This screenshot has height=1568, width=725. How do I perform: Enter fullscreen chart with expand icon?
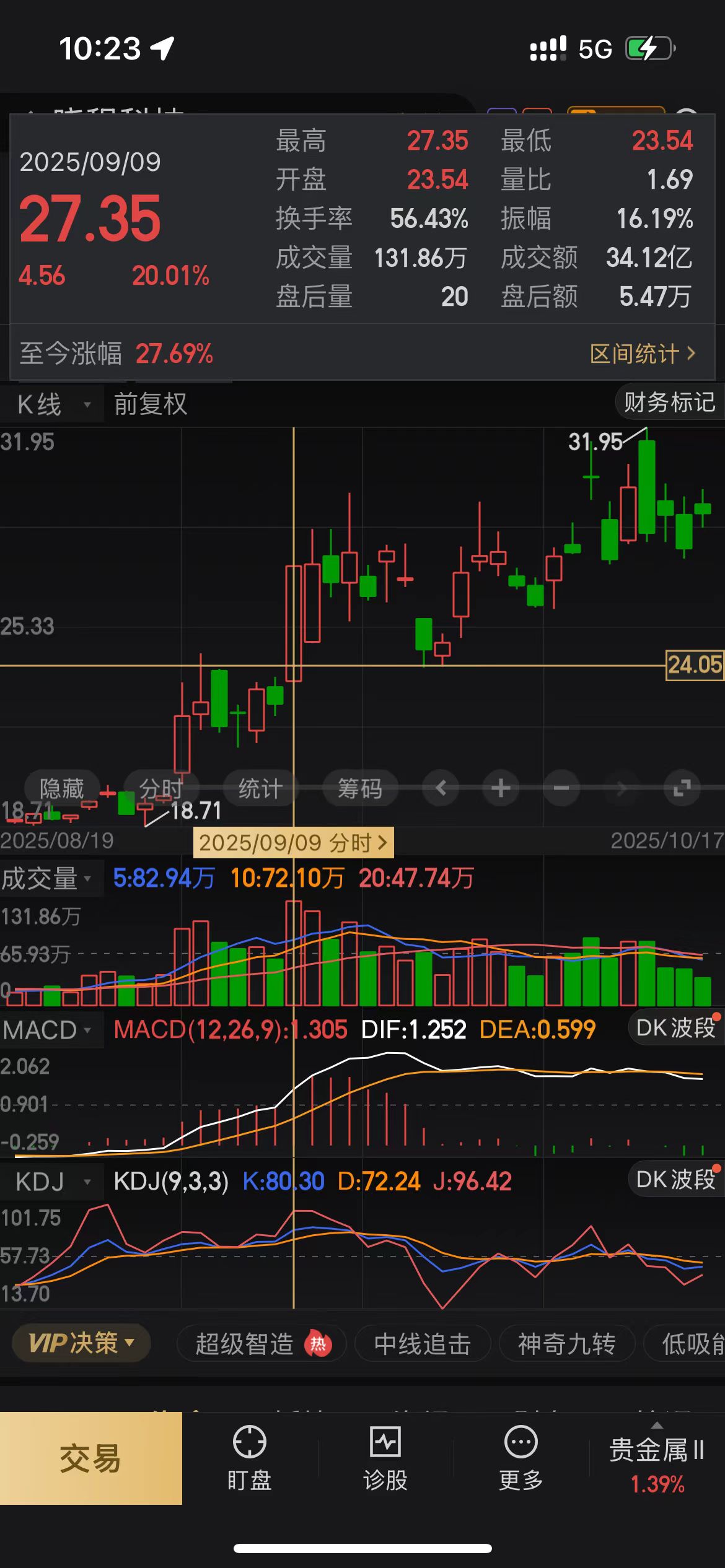[682, 788]
